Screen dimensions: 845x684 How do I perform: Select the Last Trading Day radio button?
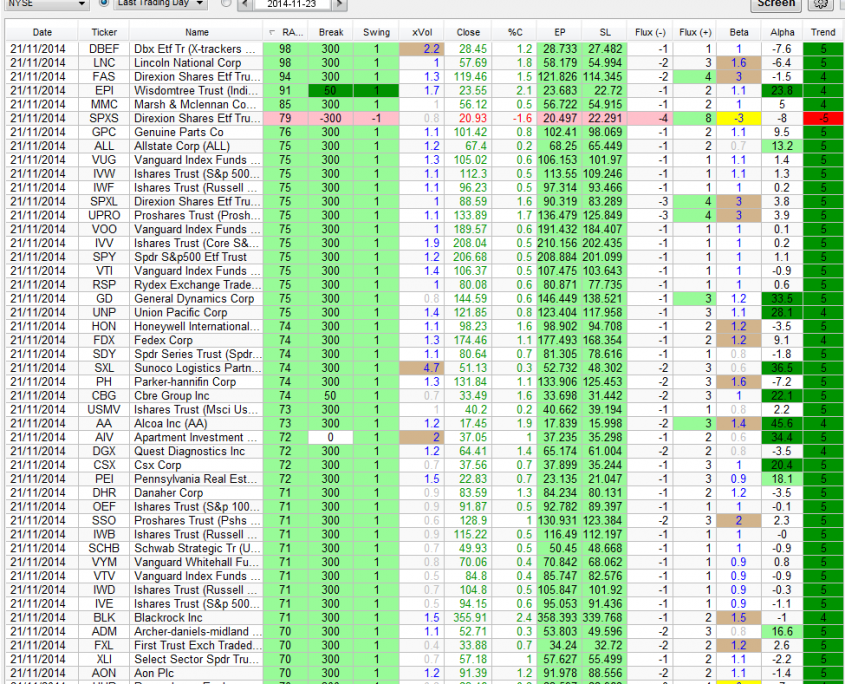tap(106, 4)
